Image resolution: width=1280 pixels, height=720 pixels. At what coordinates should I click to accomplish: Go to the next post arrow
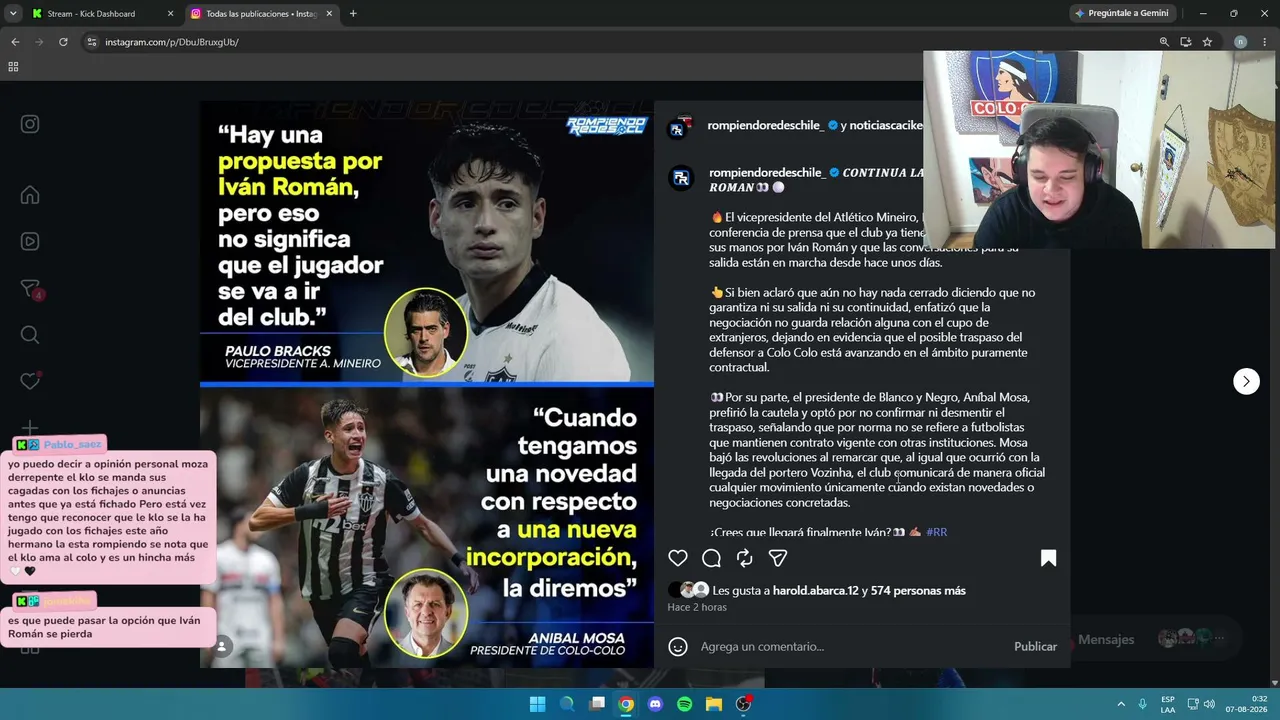tap(1246, 381)
